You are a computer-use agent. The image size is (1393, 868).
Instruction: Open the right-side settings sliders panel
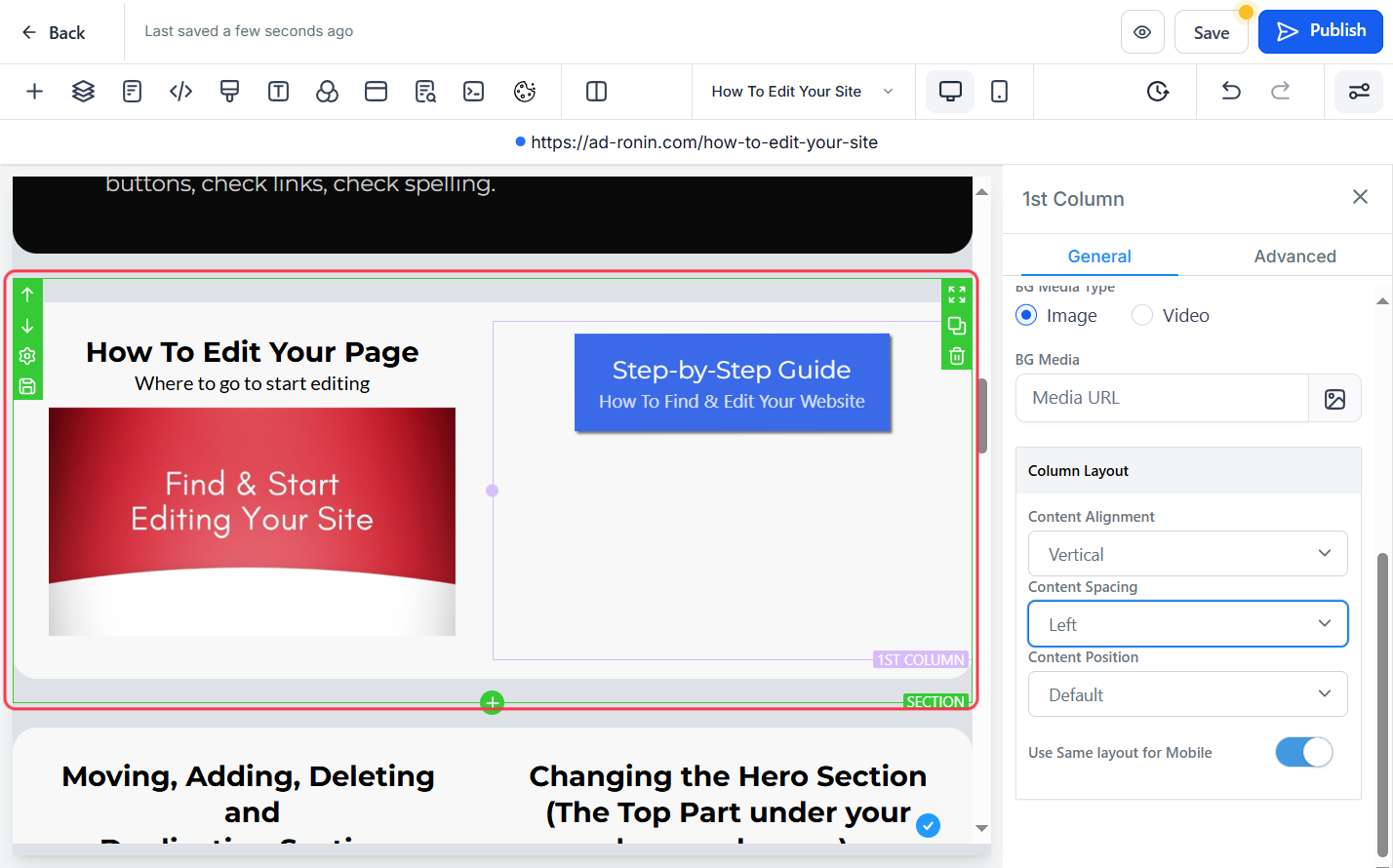1359,92
